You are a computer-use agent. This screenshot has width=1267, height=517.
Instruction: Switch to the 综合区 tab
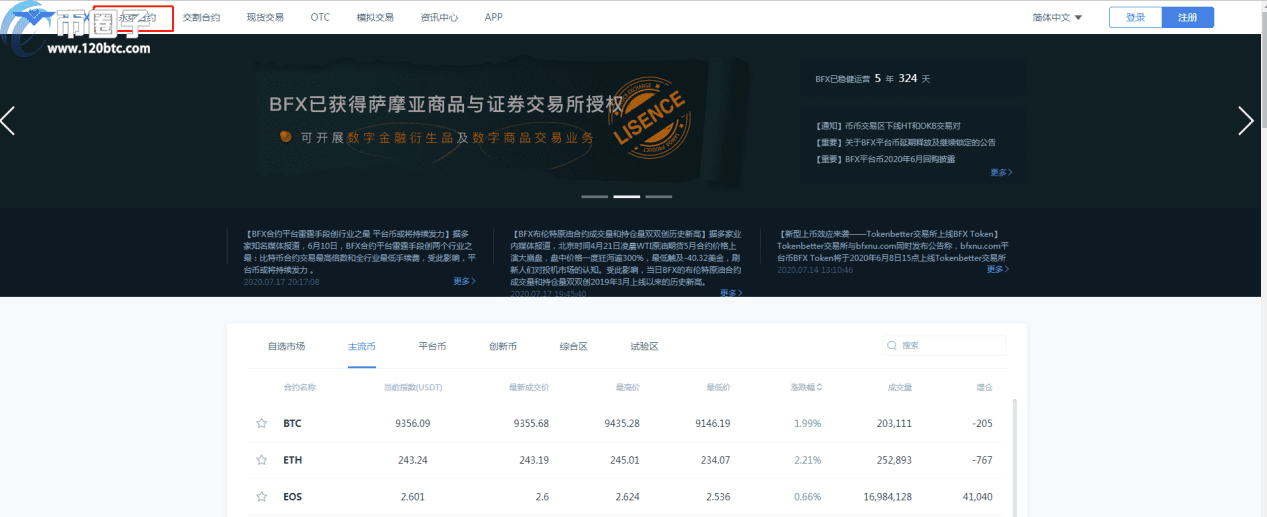[x=573, y=346]
